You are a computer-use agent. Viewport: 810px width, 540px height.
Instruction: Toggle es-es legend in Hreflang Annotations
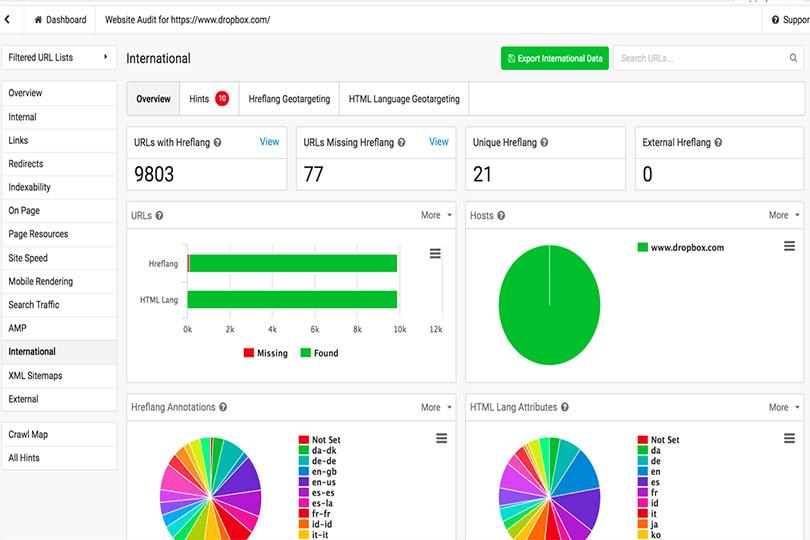(317, 492)
